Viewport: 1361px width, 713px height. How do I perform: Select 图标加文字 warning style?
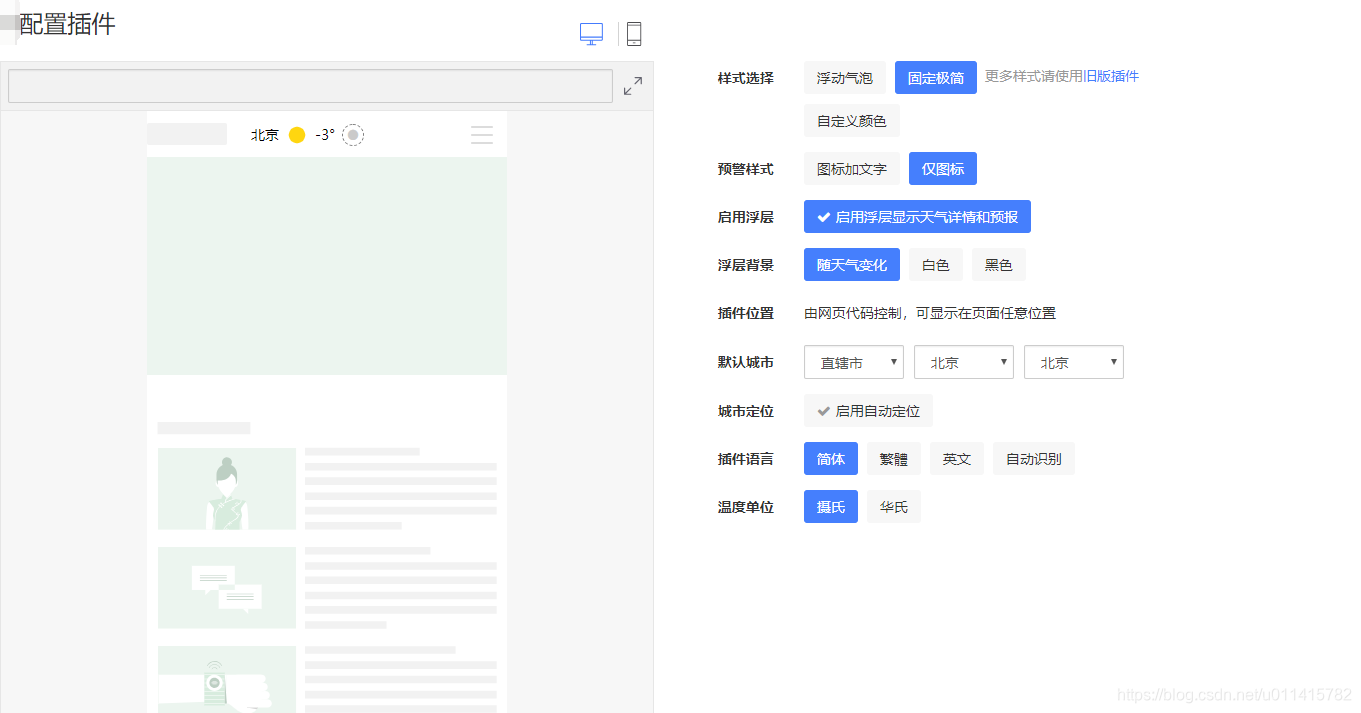tap(852, 169)
